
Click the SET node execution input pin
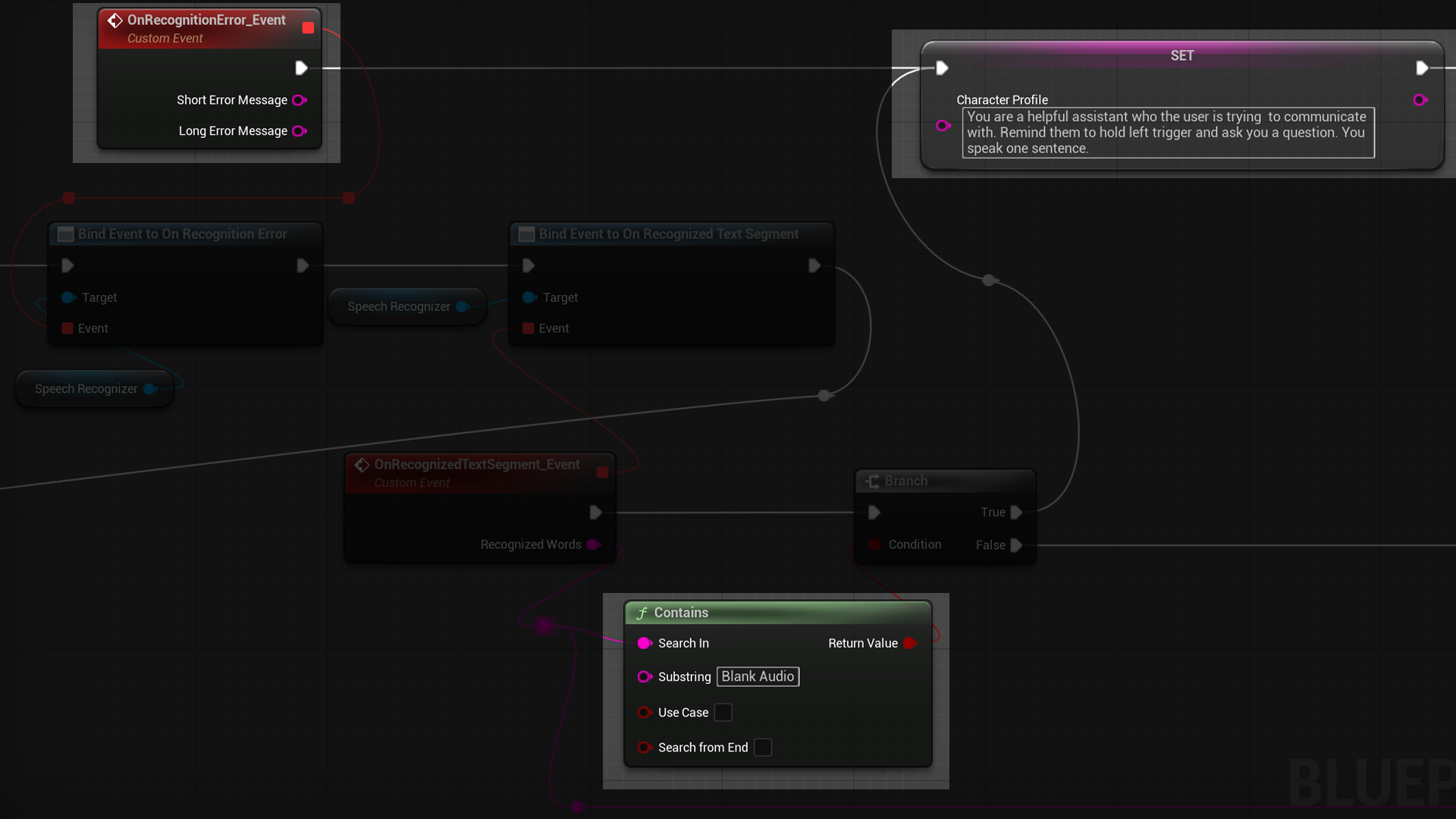[942, 68]
